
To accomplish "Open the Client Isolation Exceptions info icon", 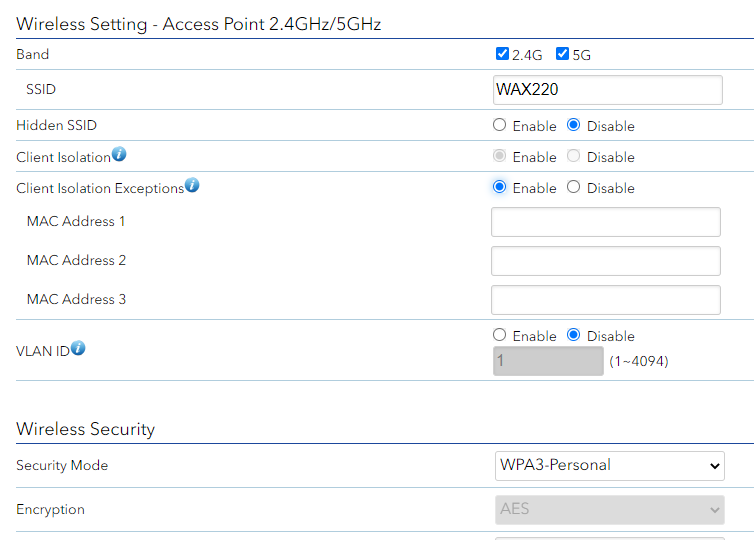I will [x=192, y=185].
